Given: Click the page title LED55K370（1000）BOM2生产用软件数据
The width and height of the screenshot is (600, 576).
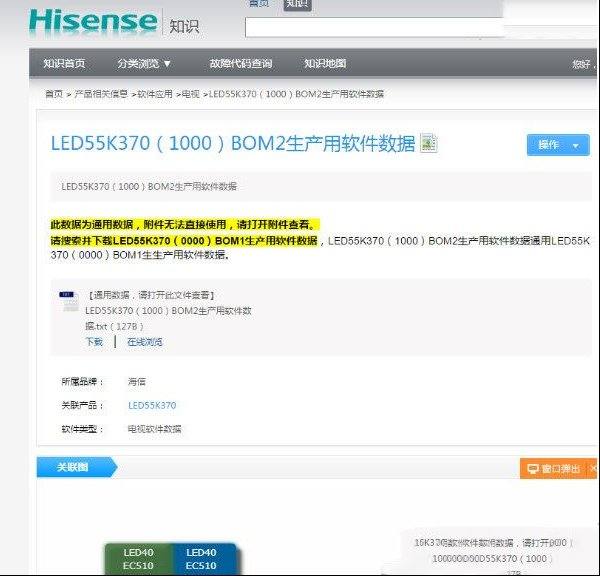Looking at the screenshot, I should [x=233, y=144].
